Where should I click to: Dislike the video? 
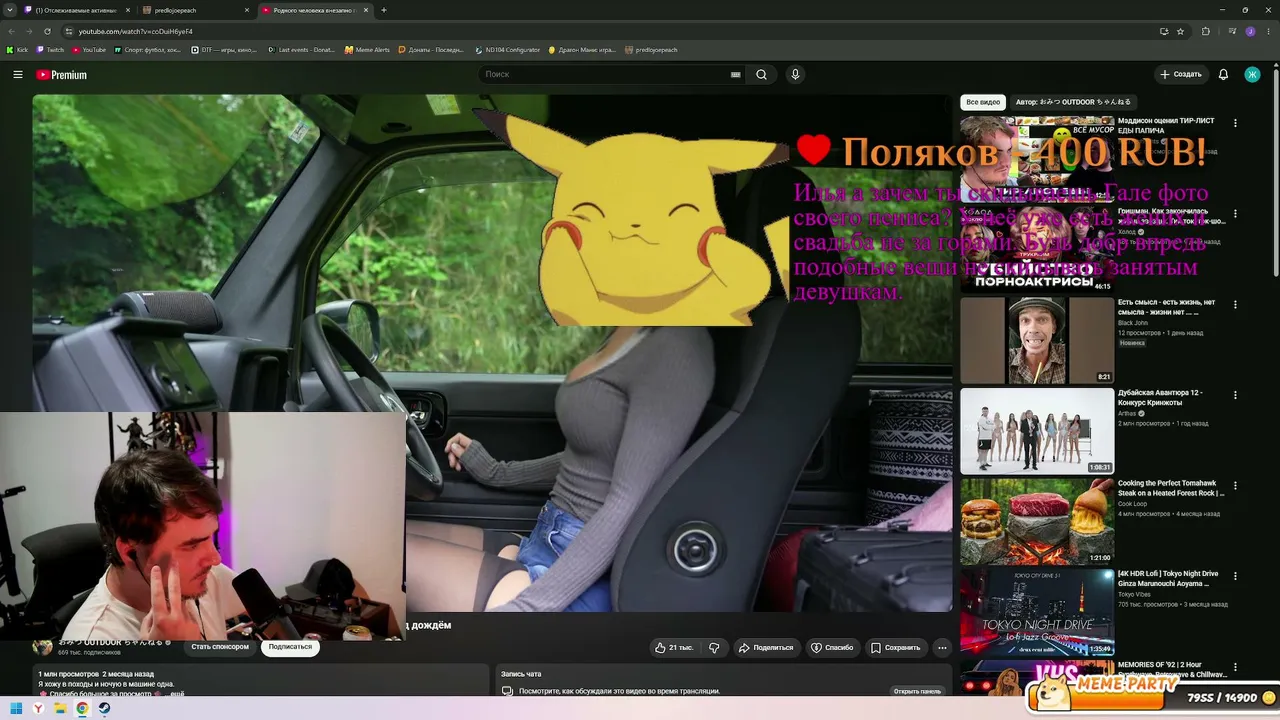pyautogui.click(x=714, y=648)
